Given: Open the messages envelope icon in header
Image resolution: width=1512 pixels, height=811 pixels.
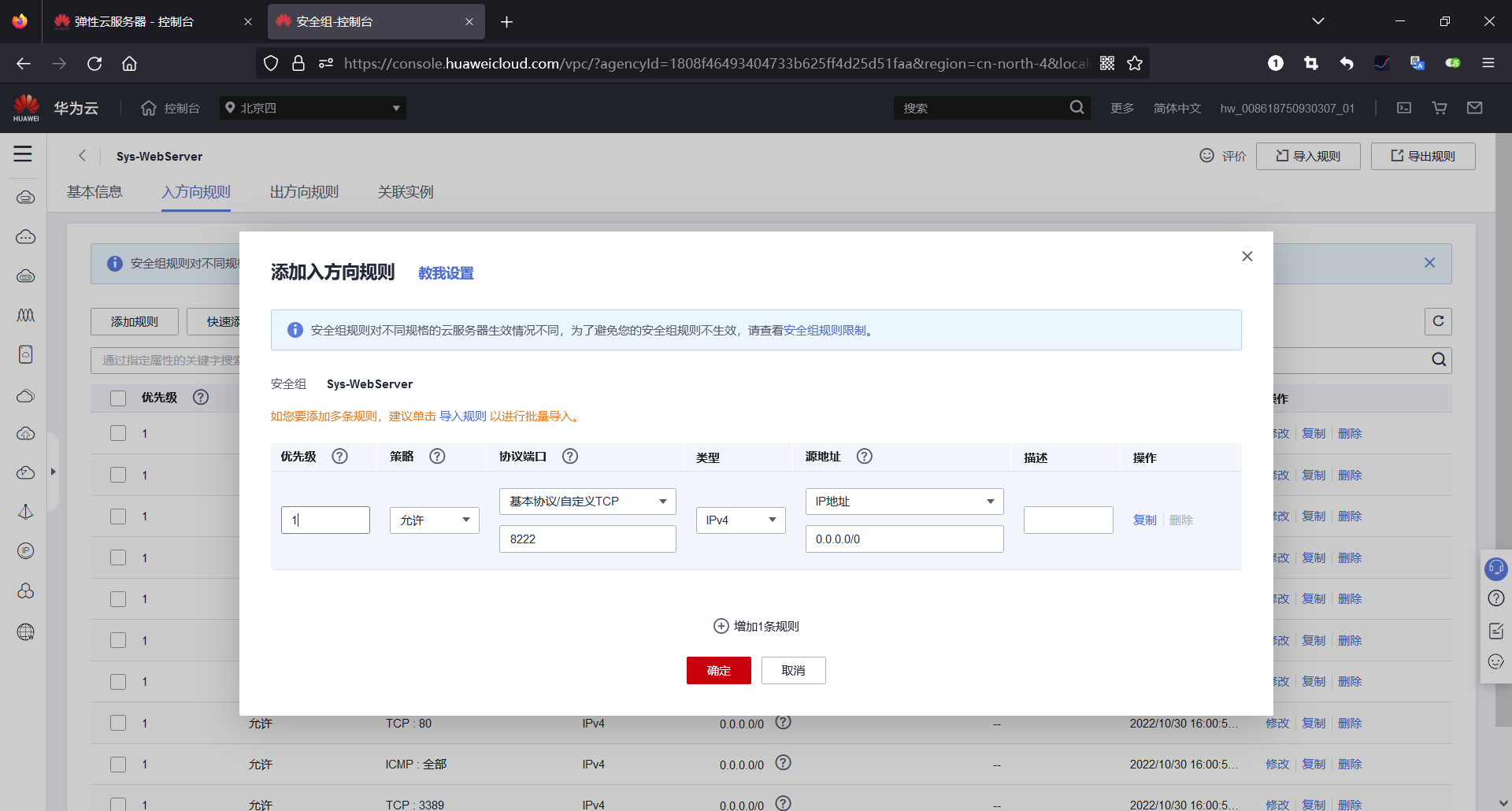Looking at the screenshot, I should 1475,108.
